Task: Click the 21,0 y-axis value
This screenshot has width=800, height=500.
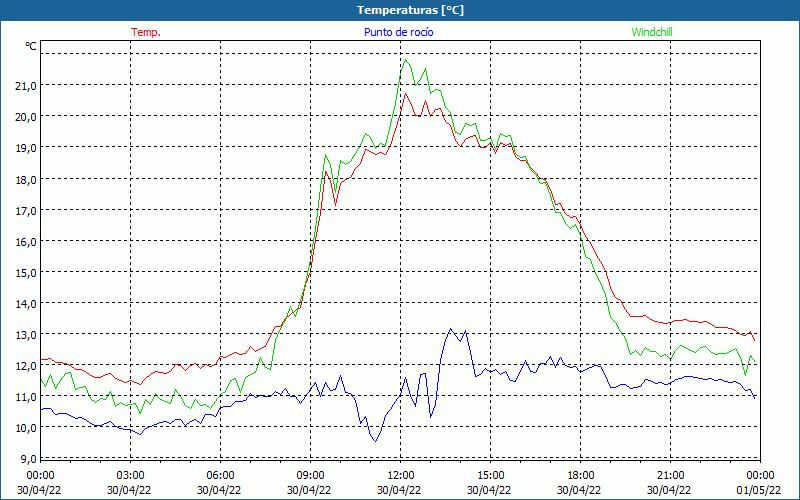Action: tap(26, 86)
